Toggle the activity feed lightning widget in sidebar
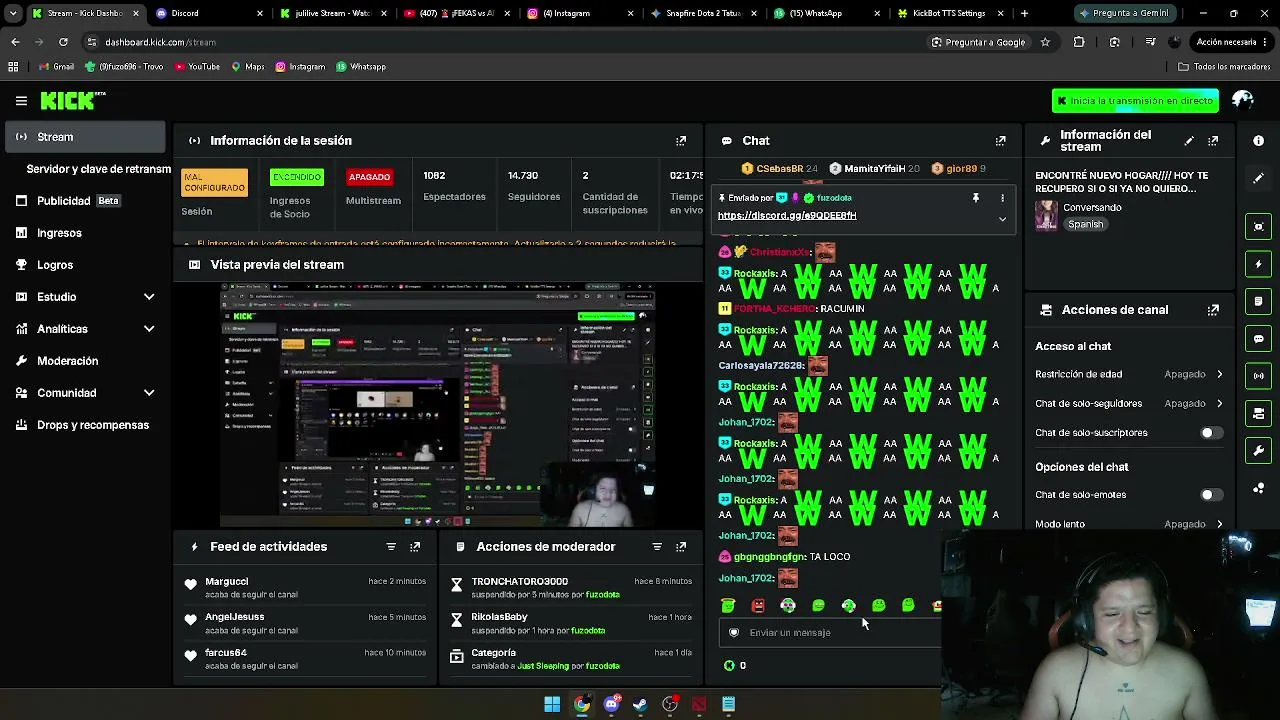Image resolution: width=1280 pixels, height=720 pixels. 1258,264
